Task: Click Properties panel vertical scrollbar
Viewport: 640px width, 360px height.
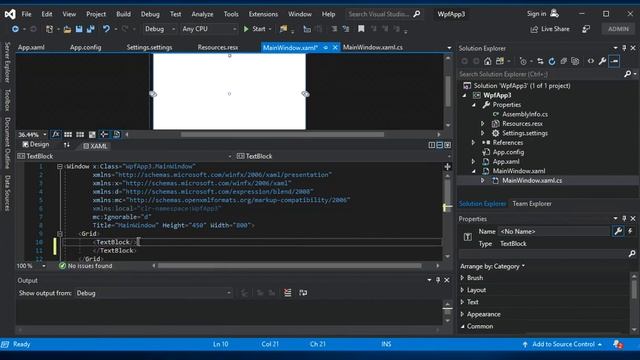Action: click(634, 289)
